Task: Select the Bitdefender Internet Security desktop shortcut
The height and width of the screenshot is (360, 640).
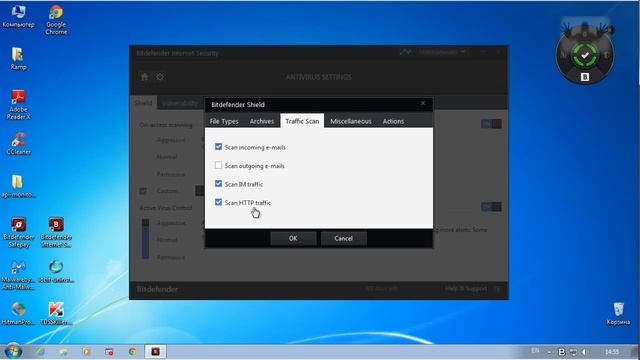Action: point(56,232)
